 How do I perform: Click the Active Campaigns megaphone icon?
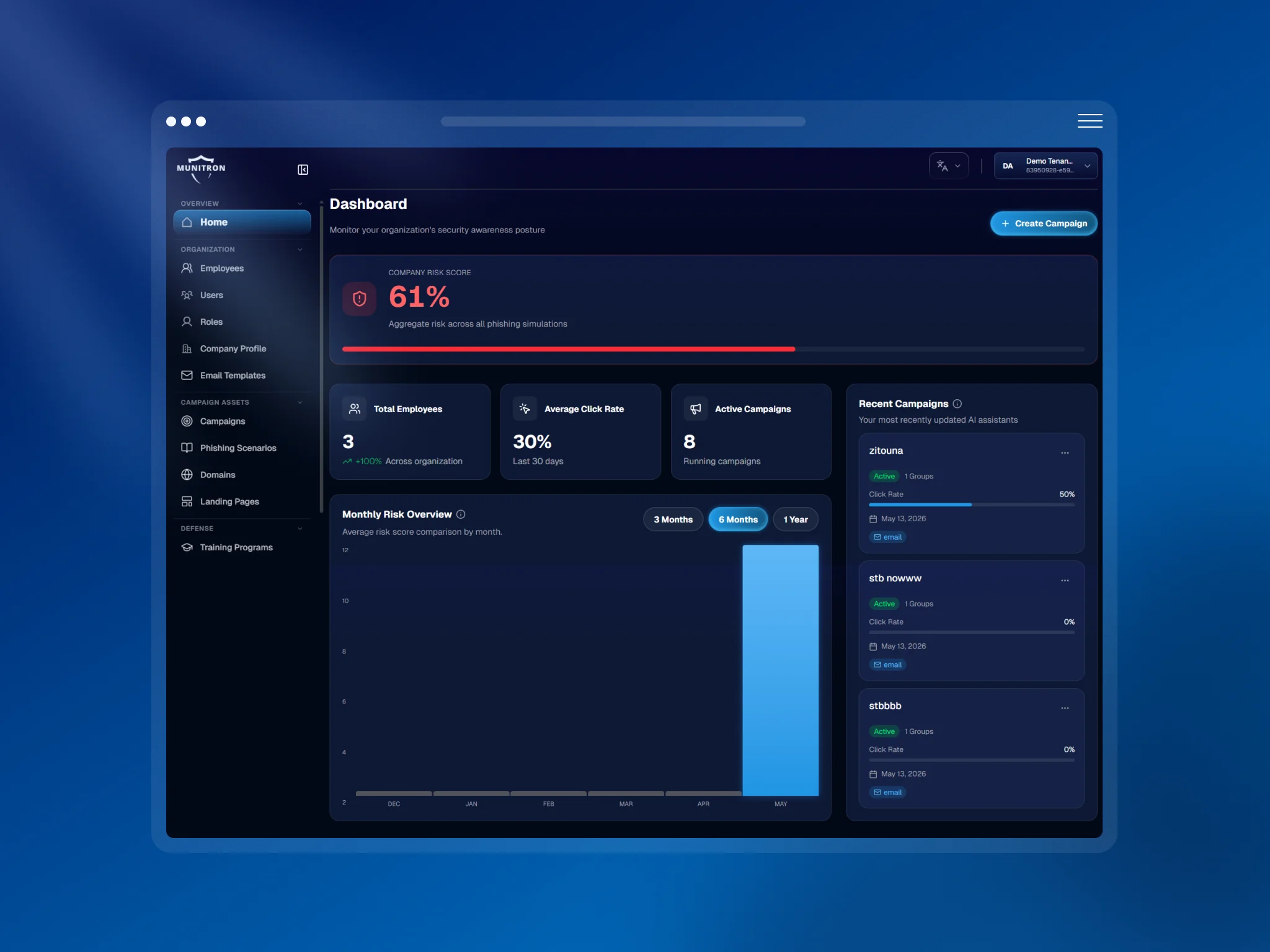click(696, 409)
